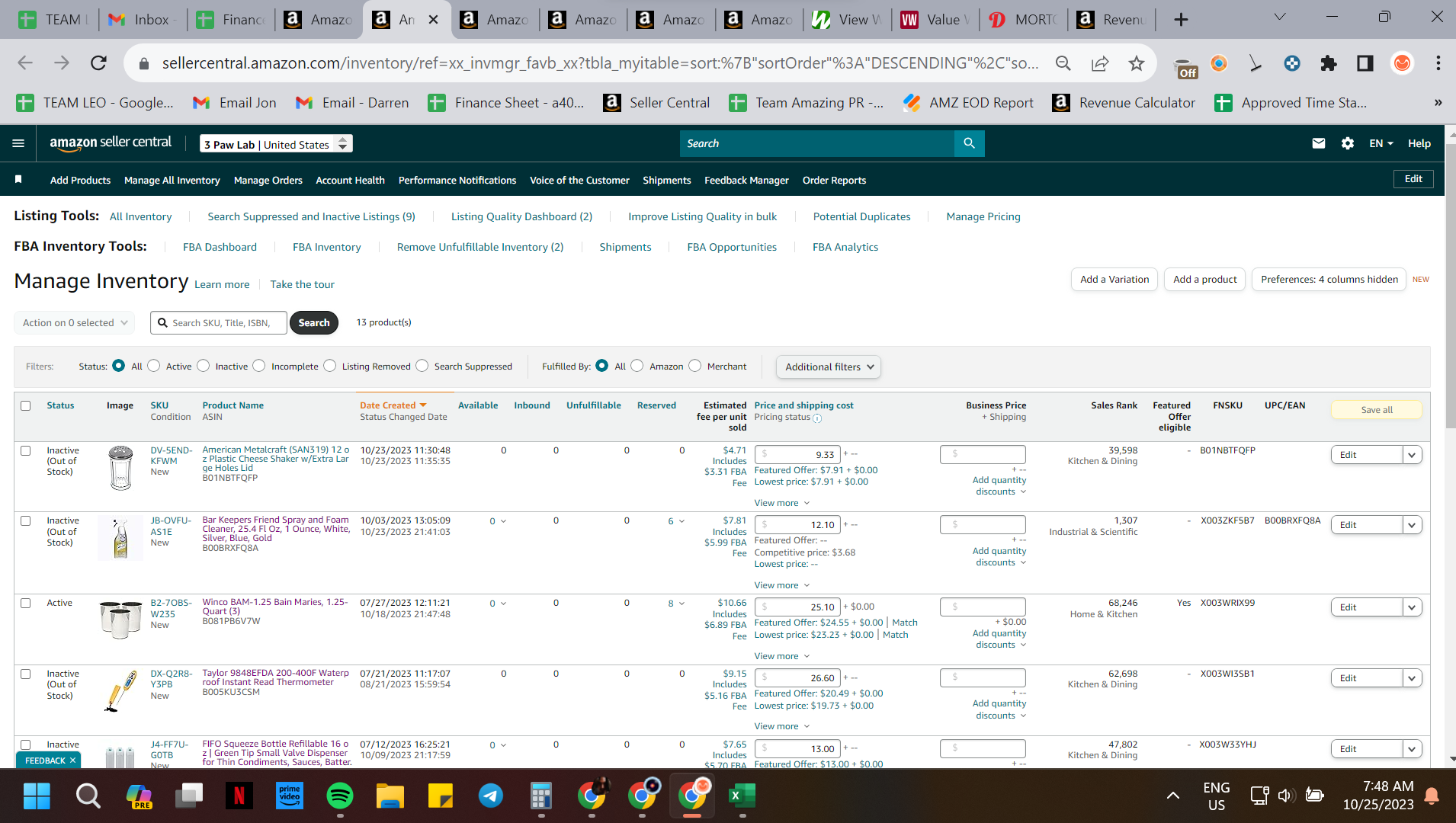Select Active status filter
The width and height of the screenshot is (1456, 823).
pyautogui.click(x=154, y=366)
